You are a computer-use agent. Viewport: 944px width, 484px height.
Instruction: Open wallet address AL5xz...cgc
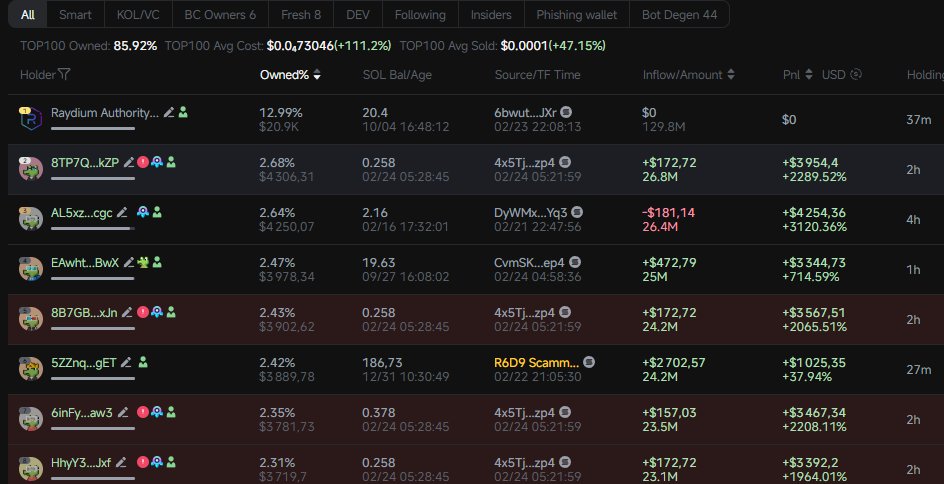82,213
